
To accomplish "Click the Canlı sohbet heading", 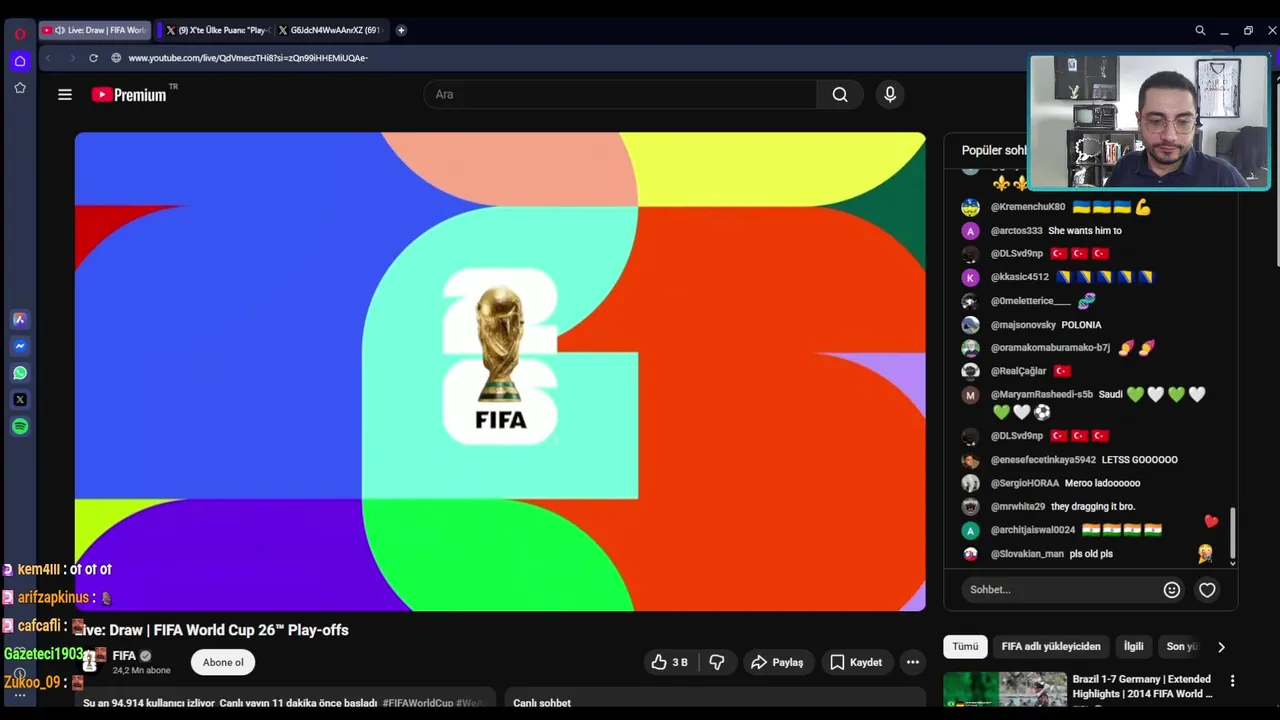I will tap(542, 703).
